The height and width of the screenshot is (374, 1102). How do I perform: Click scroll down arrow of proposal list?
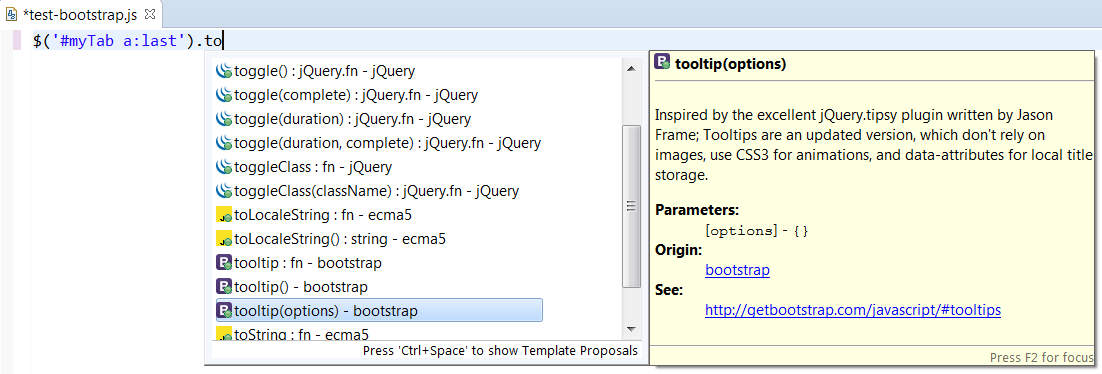pyautogui.click(x=630, y=328)
